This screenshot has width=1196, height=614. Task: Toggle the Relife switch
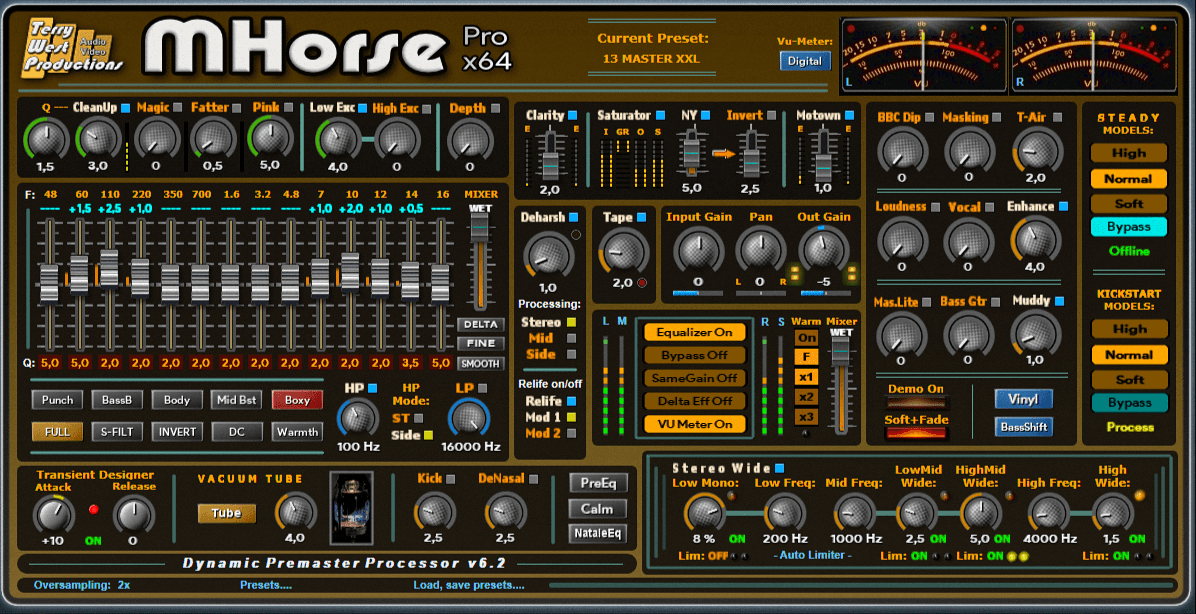[x=571, y=400]
